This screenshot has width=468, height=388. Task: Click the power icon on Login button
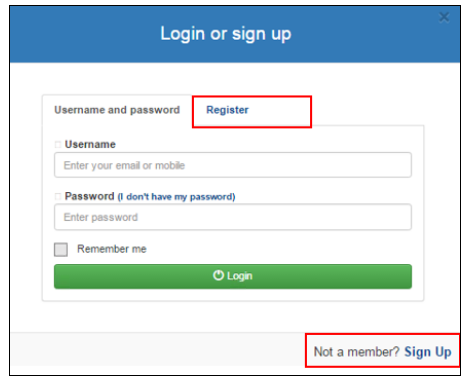(218, 275)
